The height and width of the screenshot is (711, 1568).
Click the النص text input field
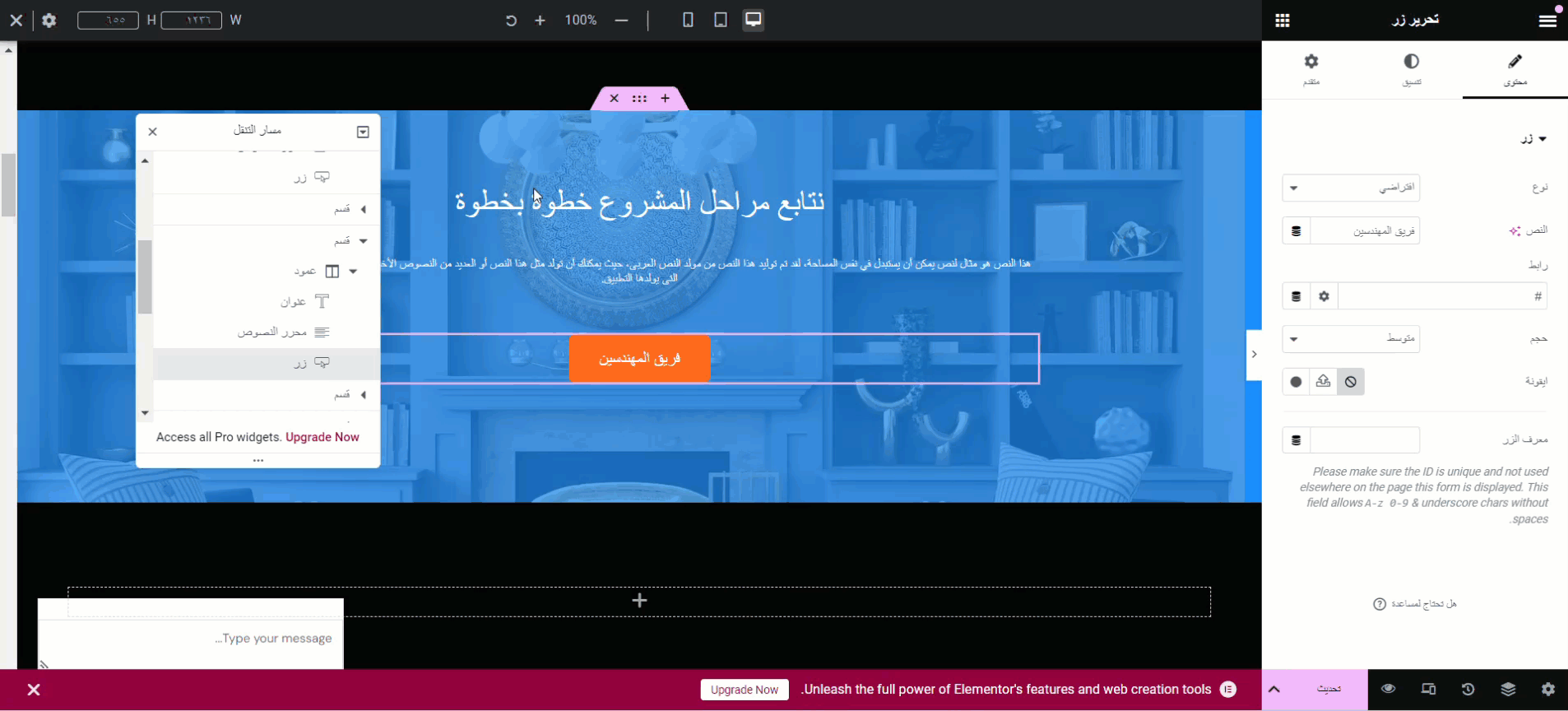tap(1365, 231)
